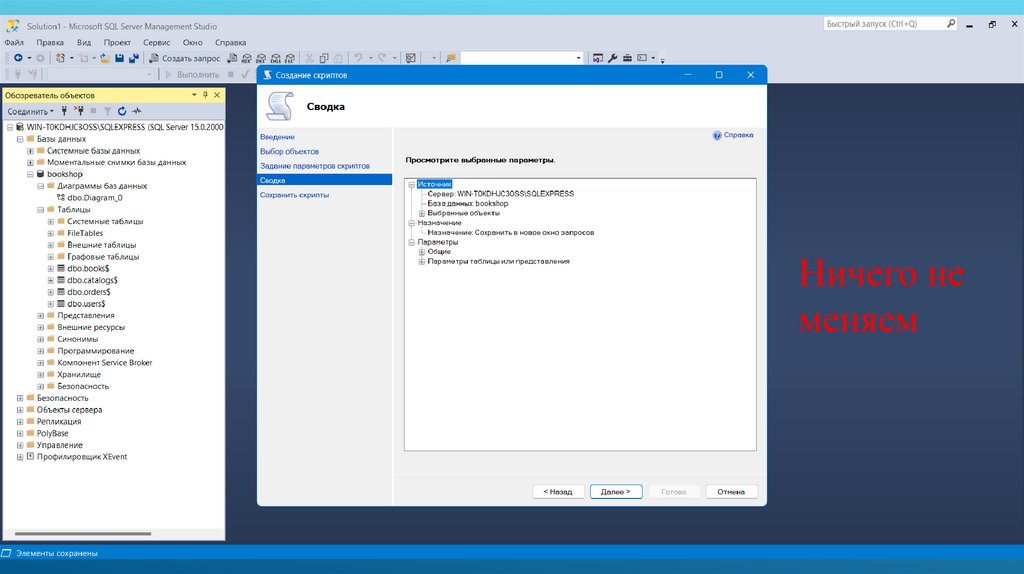This screenshot has width=1024, height=574.
Task: Click the Выполнить execute button
Action: click(192, 74)
